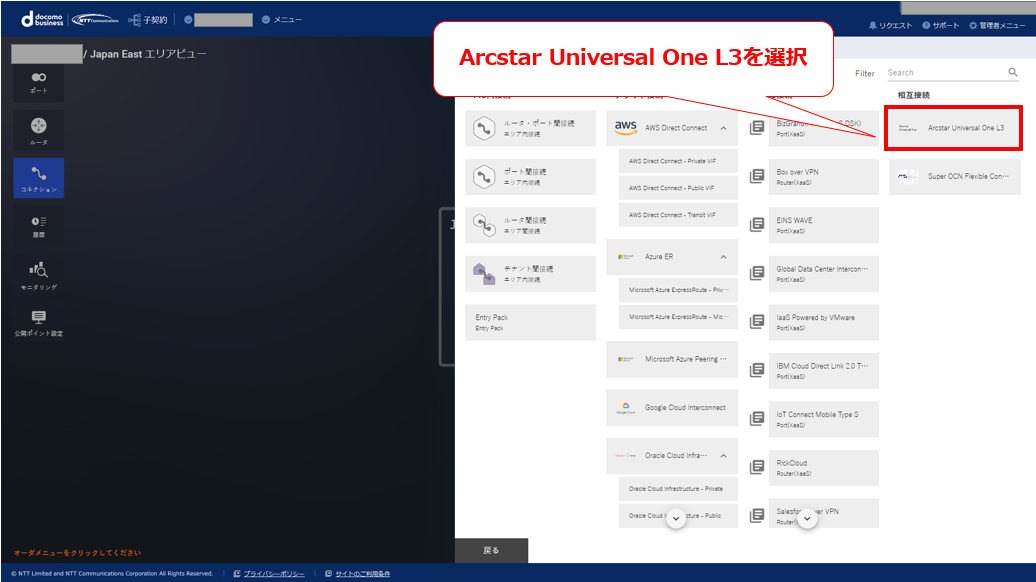The height and width of the screenshot is (582, 1036).
Task: Select AWS Direct Connect - Transit VIF
Action: pyautogui.click(x=678, y=215)
